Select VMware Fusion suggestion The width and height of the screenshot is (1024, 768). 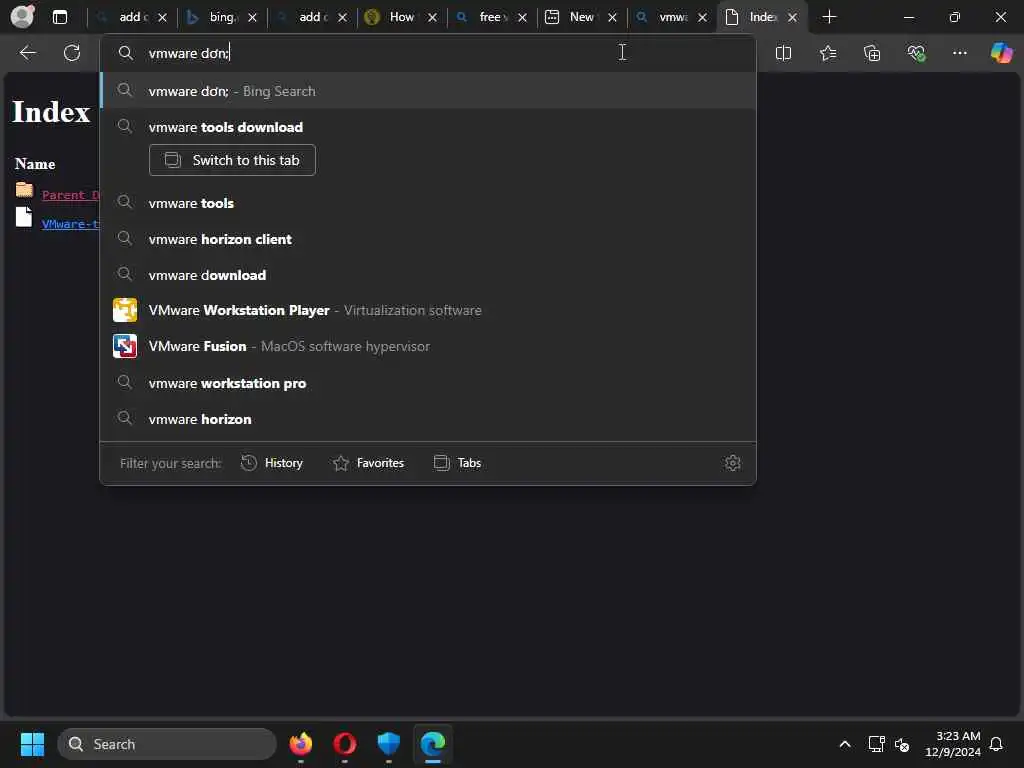pos(428,346)
